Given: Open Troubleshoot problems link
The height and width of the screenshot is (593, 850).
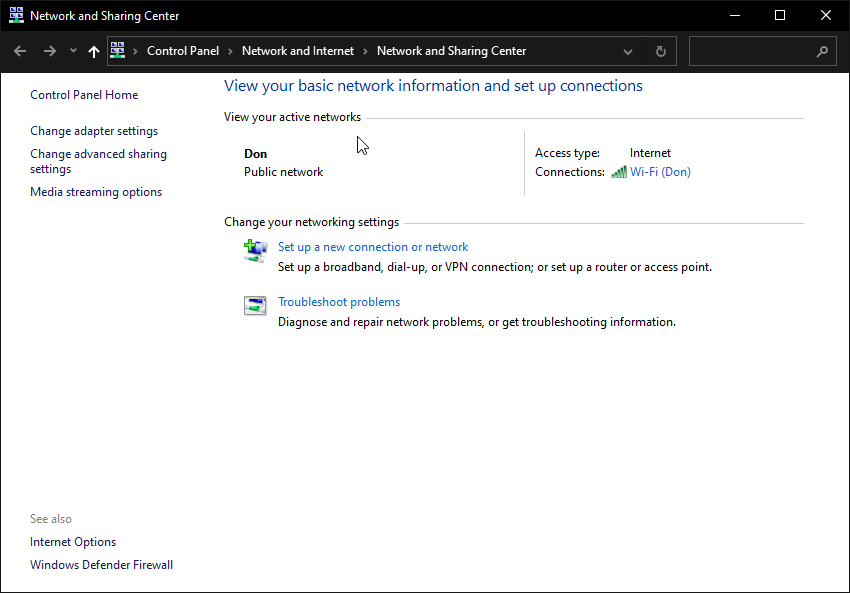Looking at the screenshot, I should (339, 302).
